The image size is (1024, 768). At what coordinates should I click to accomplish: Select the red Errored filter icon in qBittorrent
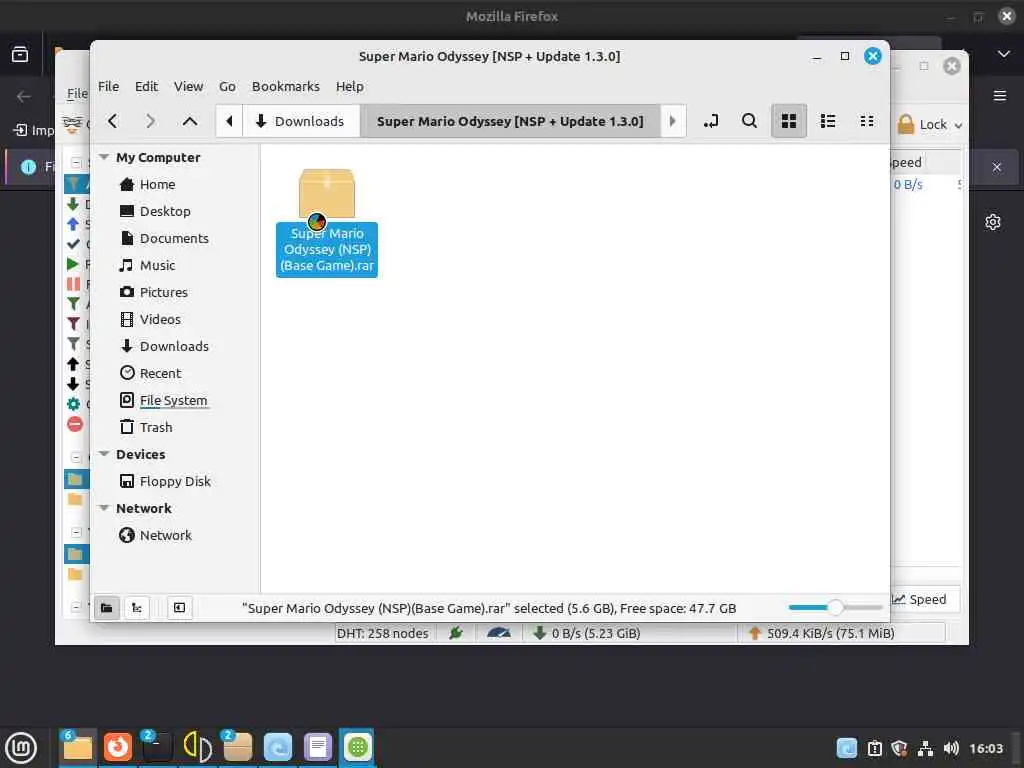(x=74, y=424)
